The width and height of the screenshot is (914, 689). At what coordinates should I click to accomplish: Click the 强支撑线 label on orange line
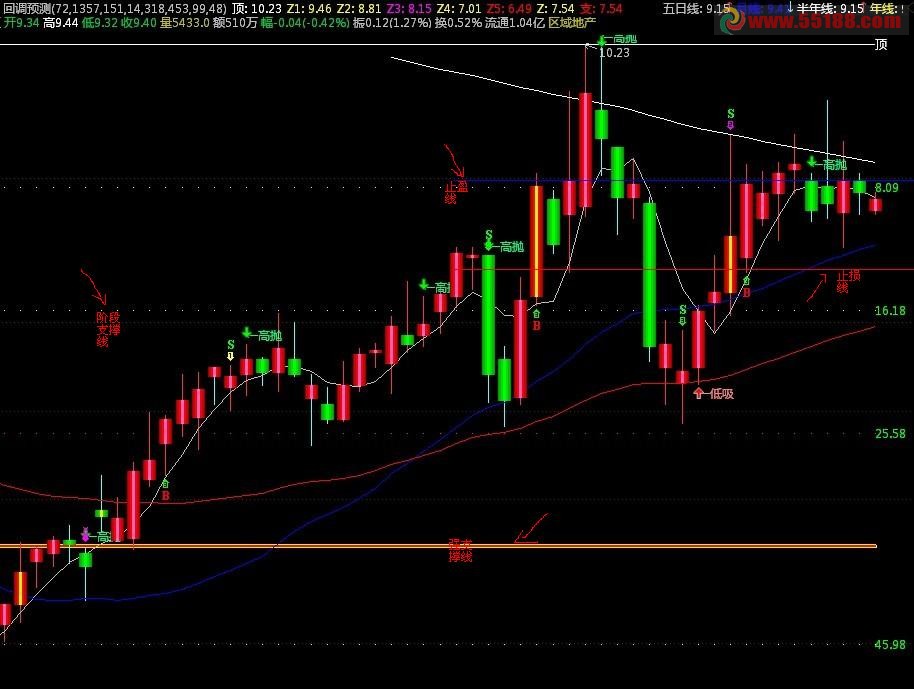tap(460, 550)
